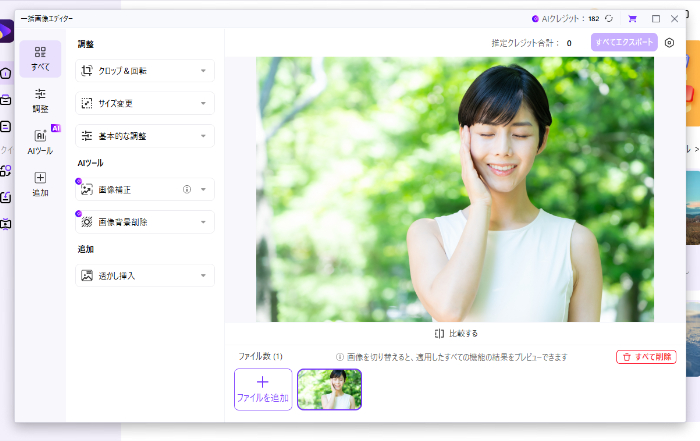Open the 追加 sidebar tab
Screen dimensions: 700x441
point(40,184)
